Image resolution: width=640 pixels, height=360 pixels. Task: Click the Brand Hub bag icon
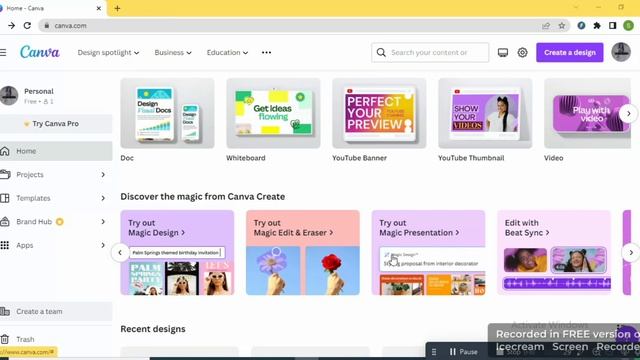(x=4, y=222)
